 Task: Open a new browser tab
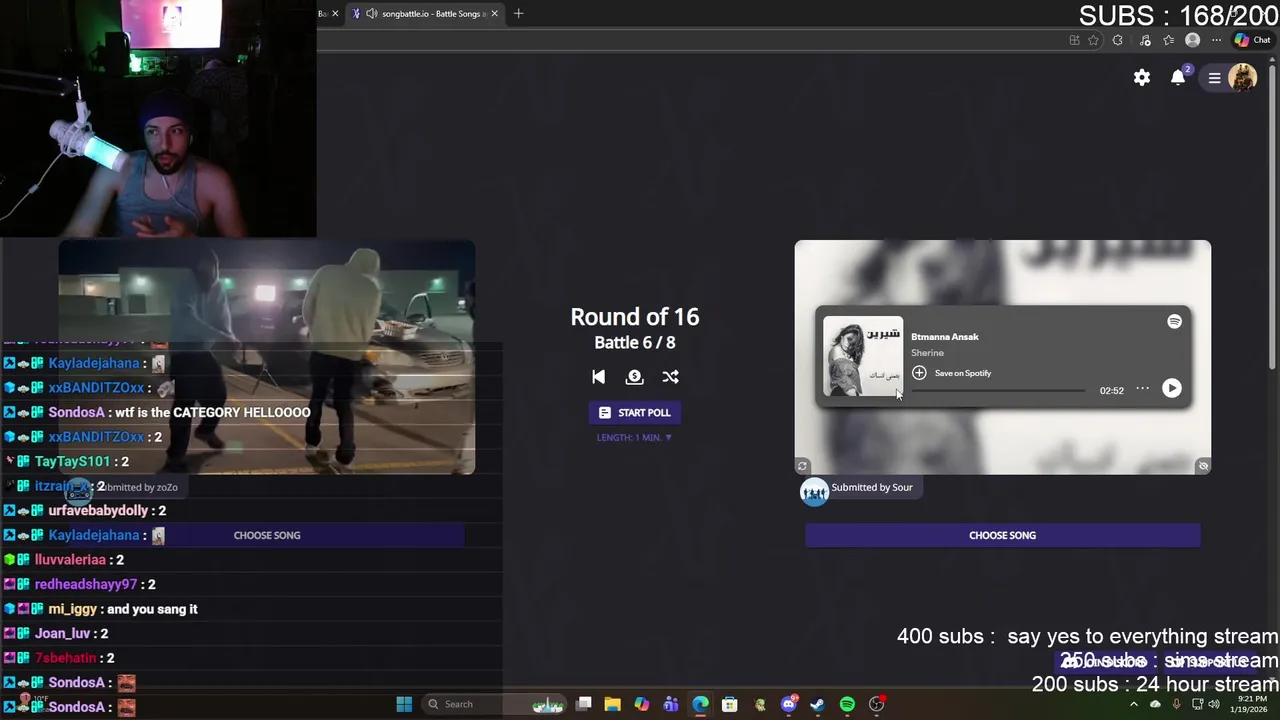pos(518,14)
